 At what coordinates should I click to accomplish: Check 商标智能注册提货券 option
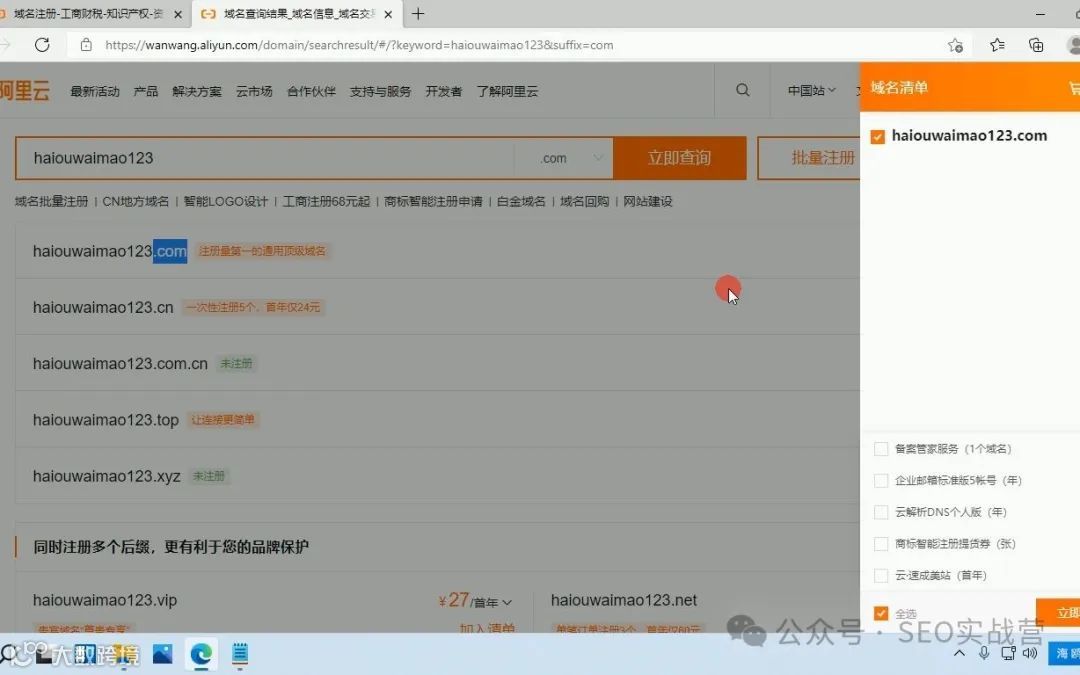click(x=880, y=544)
